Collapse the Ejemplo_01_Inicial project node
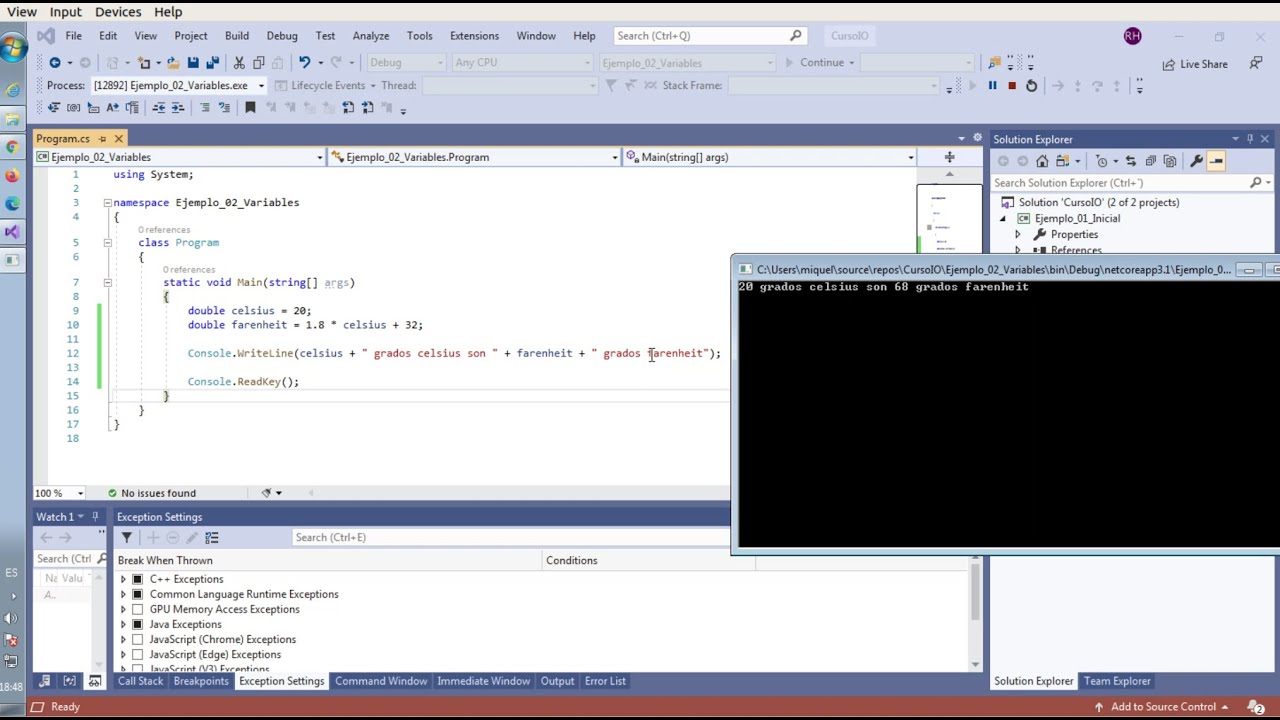Screen dimensions: 1280x720 pos(1003,219)
